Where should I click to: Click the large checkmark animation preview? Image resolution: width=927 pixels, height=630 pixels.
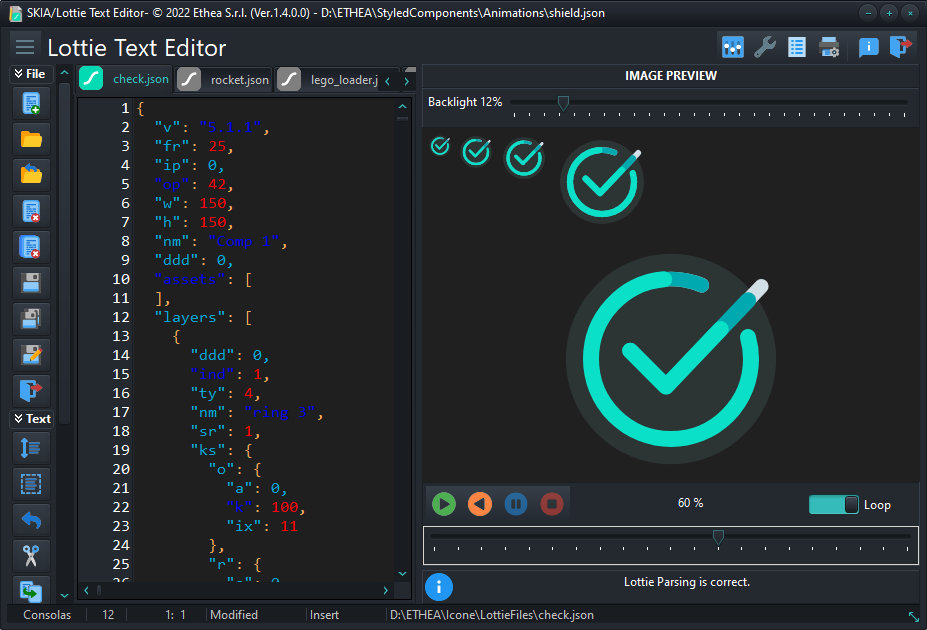point(670,359)
